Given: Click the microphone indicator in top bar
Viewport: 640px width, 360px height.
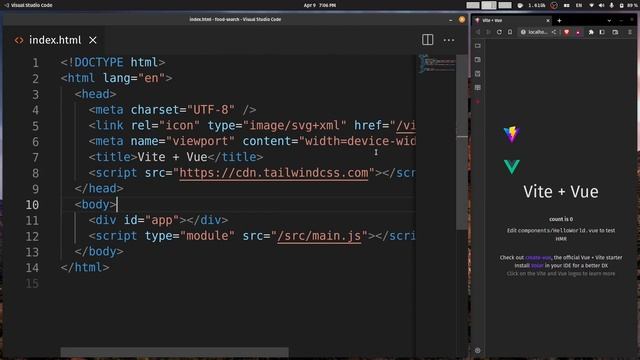Looking at the screenshot, I should 611,5.
